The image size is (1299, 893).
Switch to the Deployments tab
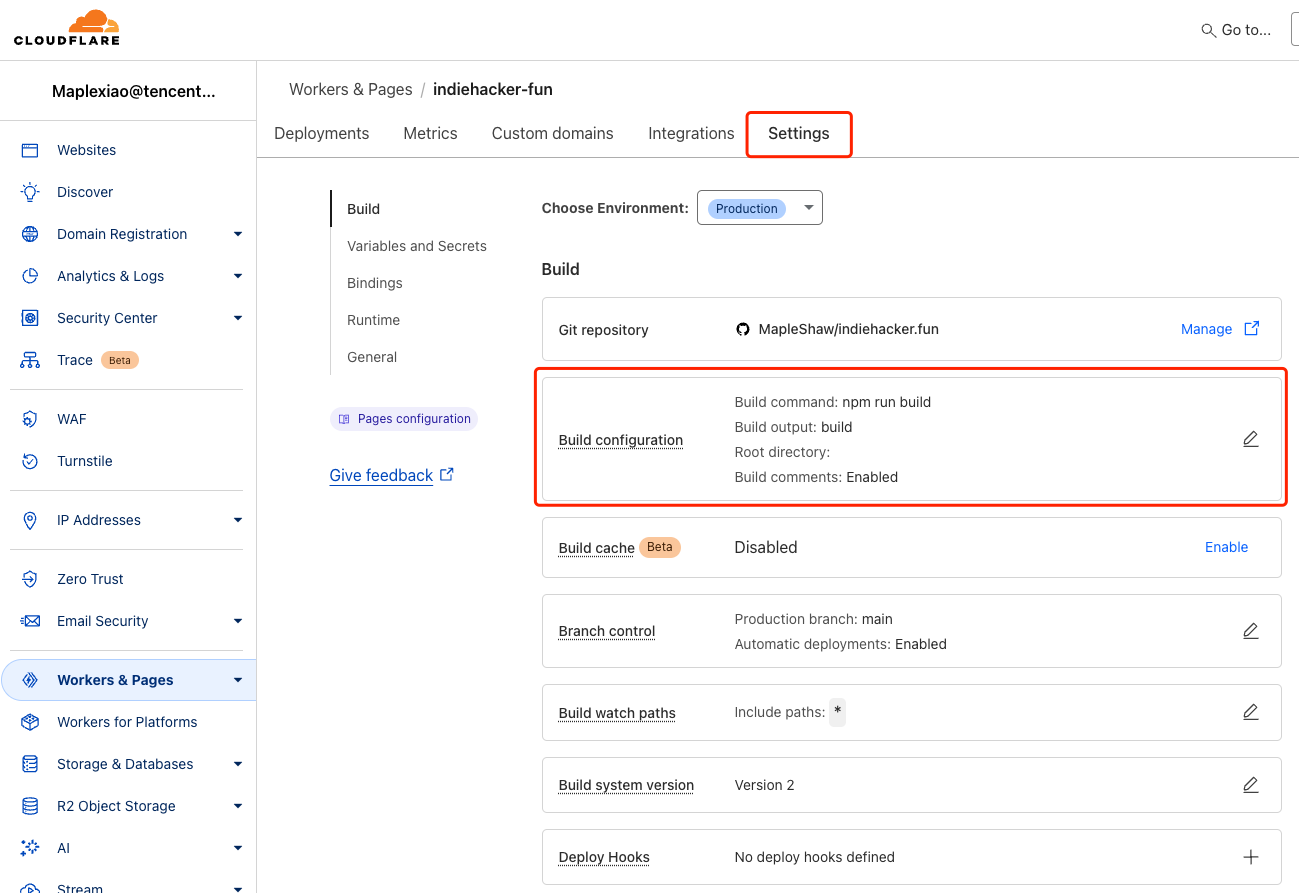pos(321,132)
